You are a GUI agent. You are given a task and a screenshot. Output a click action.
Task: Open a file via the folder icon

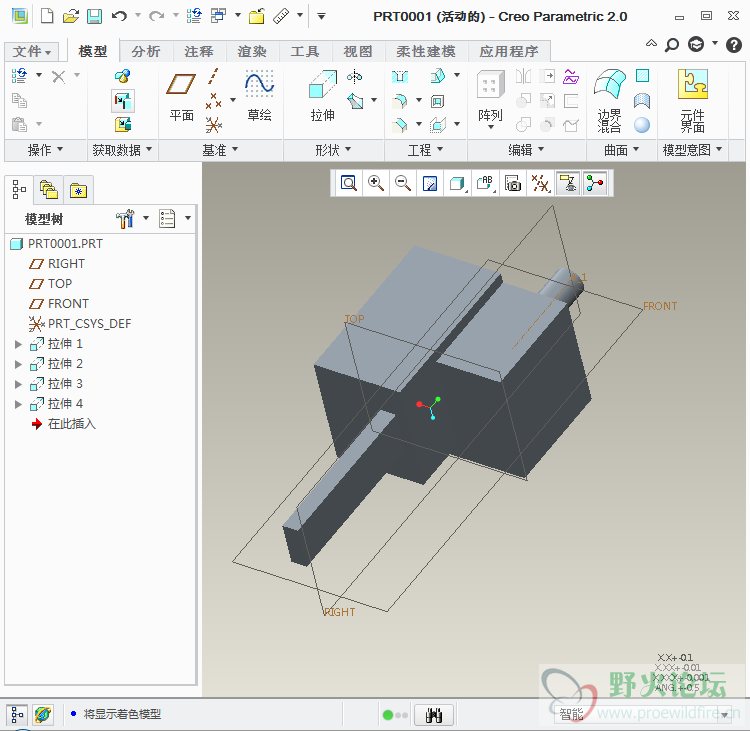pos(71,16)
